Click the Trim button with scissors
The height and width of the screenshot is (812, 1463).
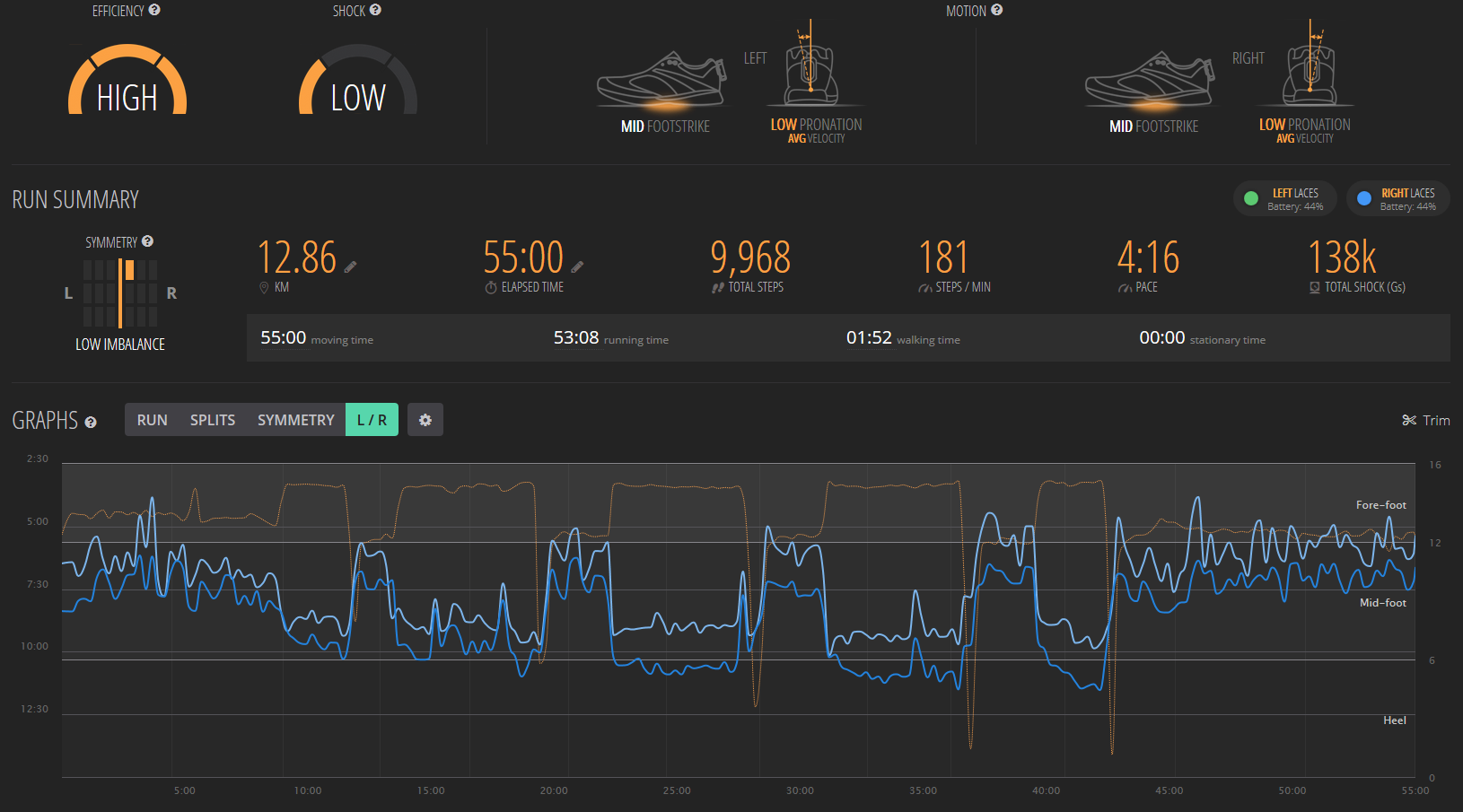pyautogui.click(x=1425, y=420)
